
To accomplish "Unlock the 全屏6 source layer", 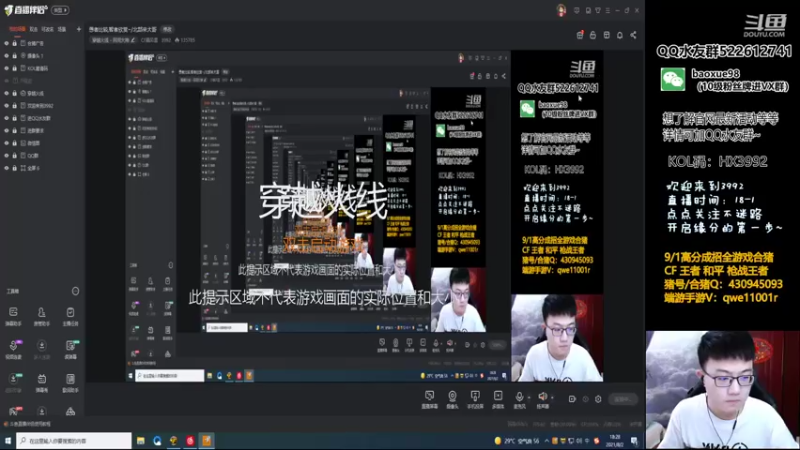I will click(15, 168).
